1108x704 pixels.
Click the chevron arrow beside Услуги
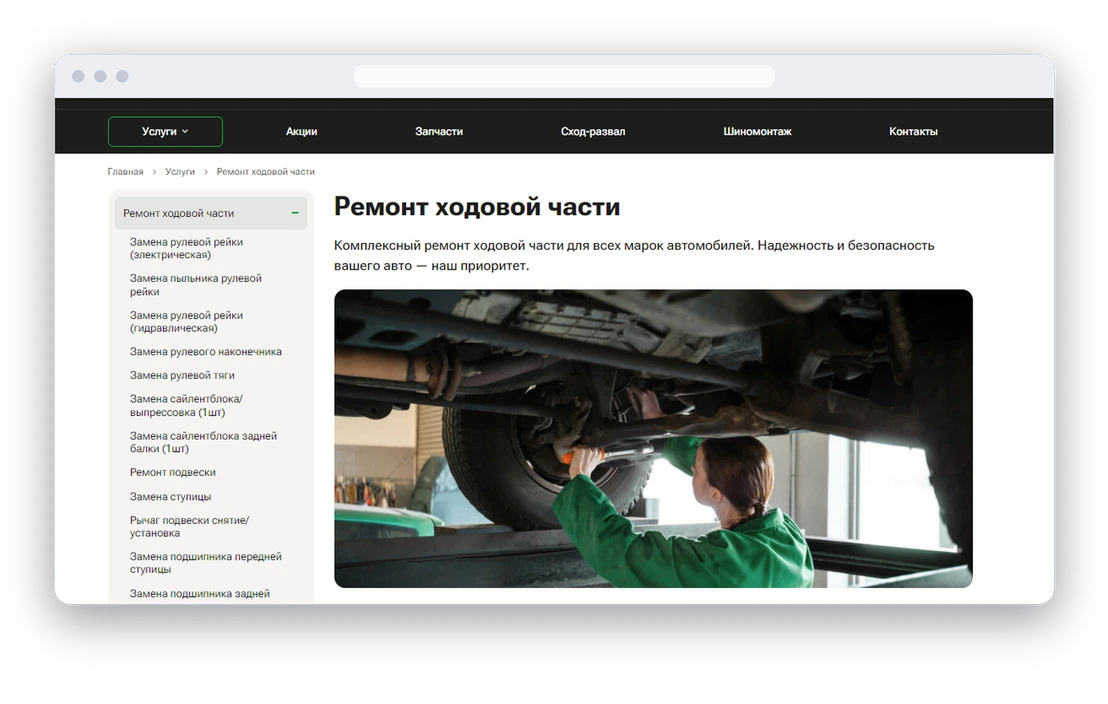coord(185,131)
